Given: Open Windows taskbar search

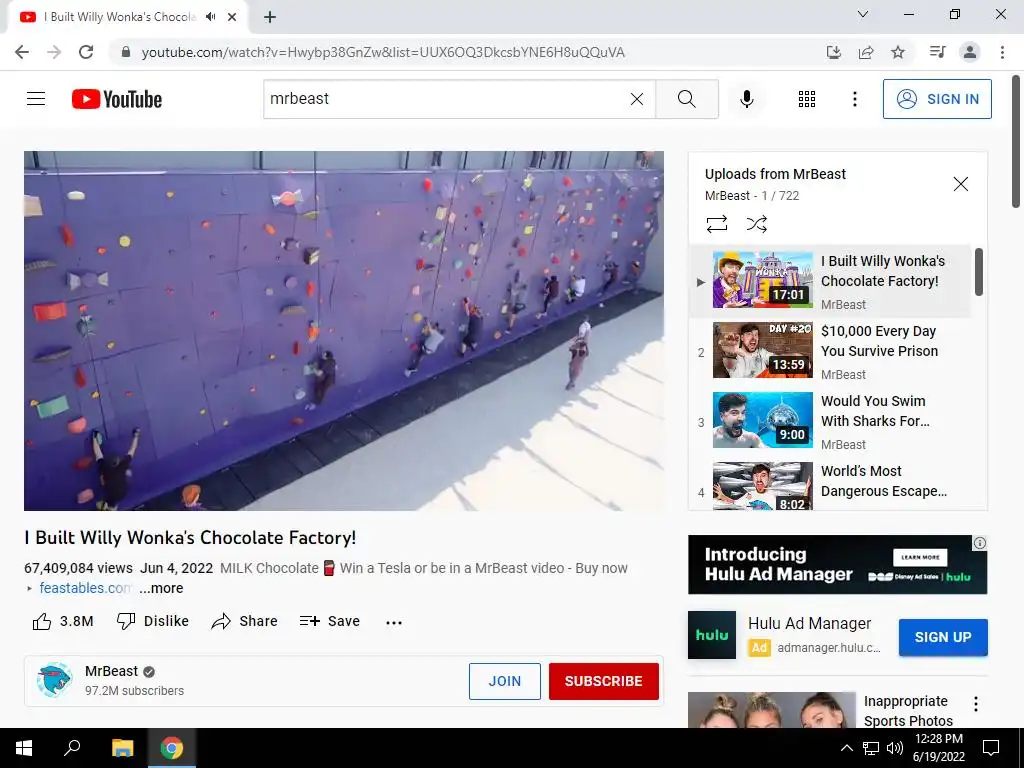Looking at the screenshot, I should pos(72,748).
